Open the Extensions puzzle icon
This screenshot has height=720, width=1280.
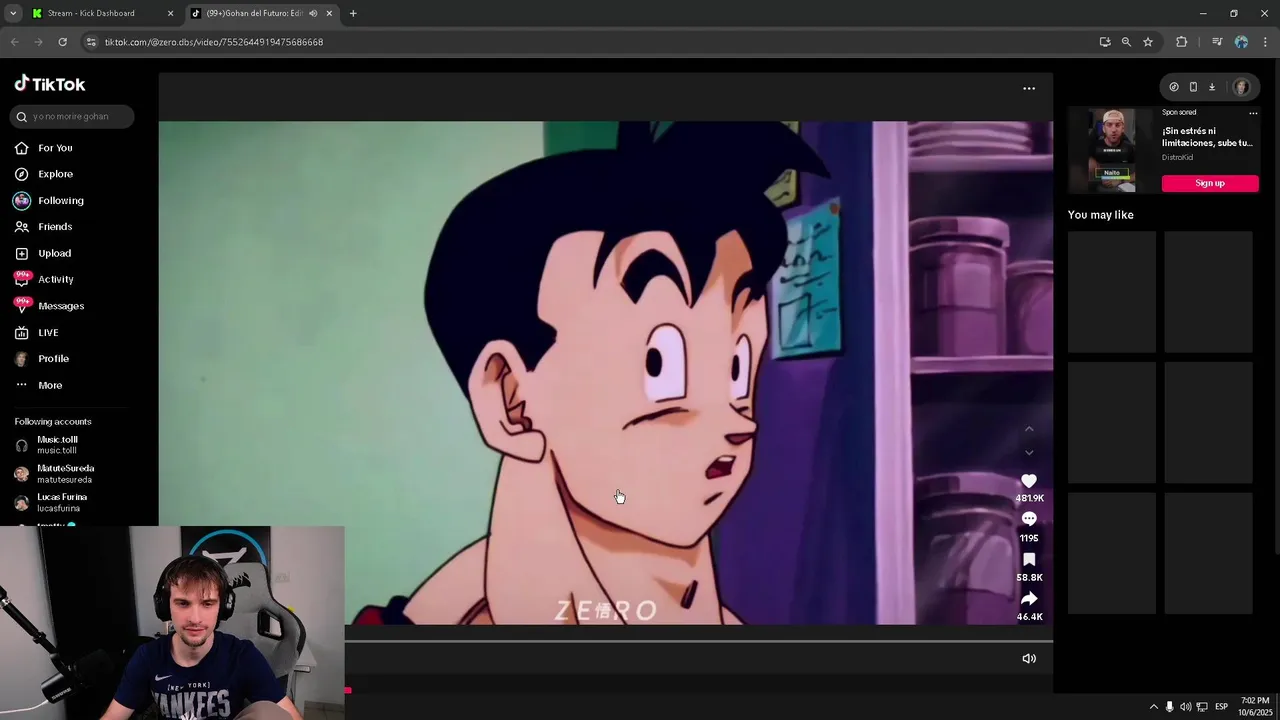click(1181, 42)
